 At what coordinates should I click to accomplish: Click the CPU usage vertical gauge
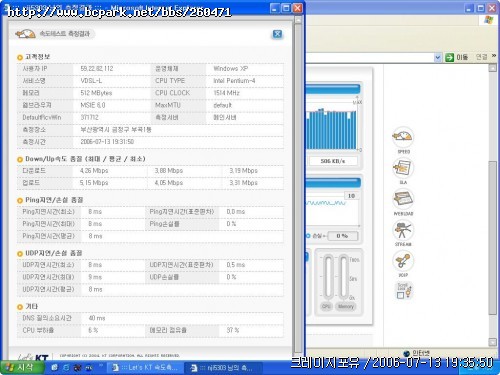tap(328, 277)
